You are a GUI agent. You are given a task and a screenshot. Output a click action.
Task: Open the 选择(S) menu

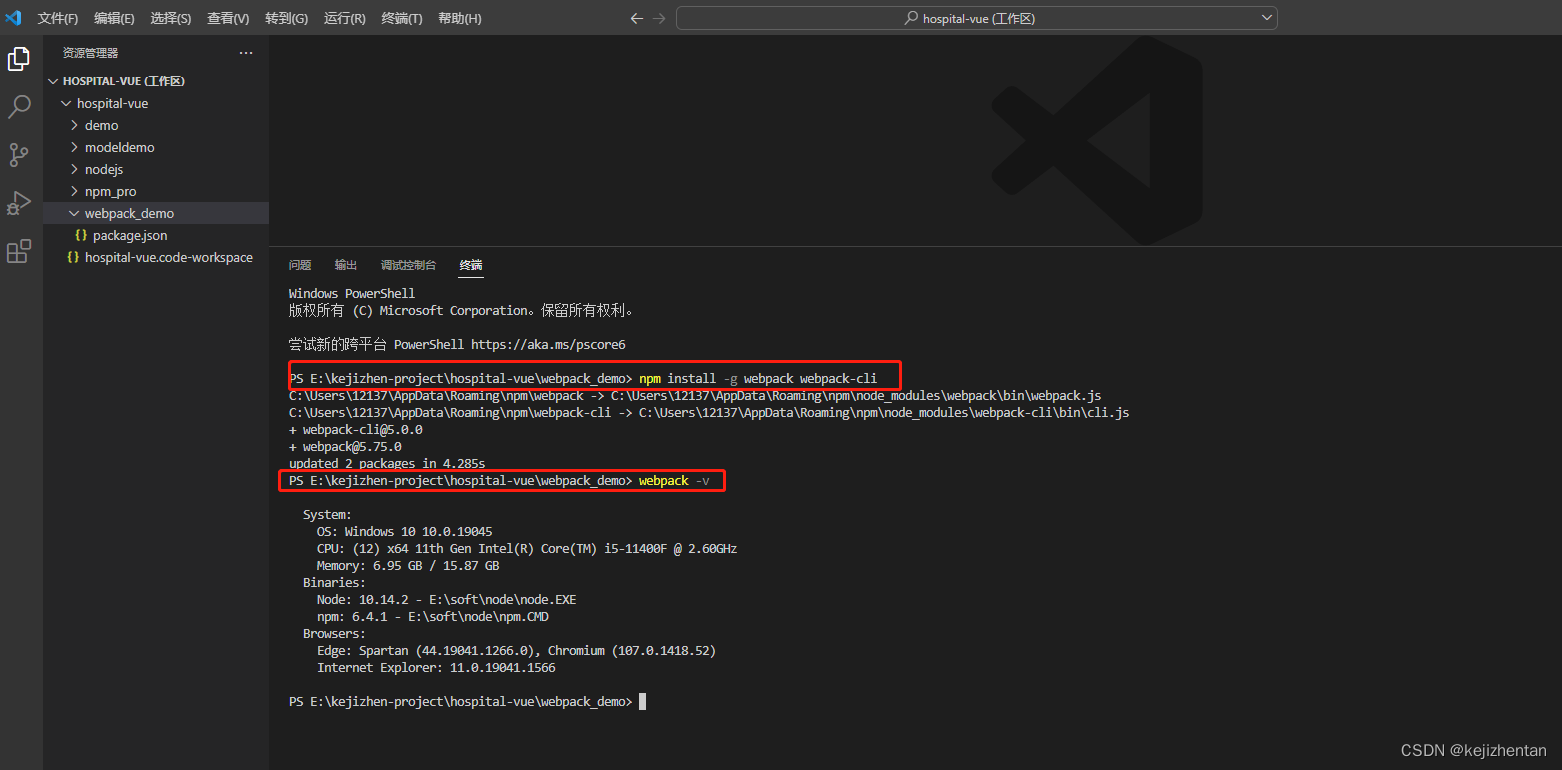tap(171, 18)
